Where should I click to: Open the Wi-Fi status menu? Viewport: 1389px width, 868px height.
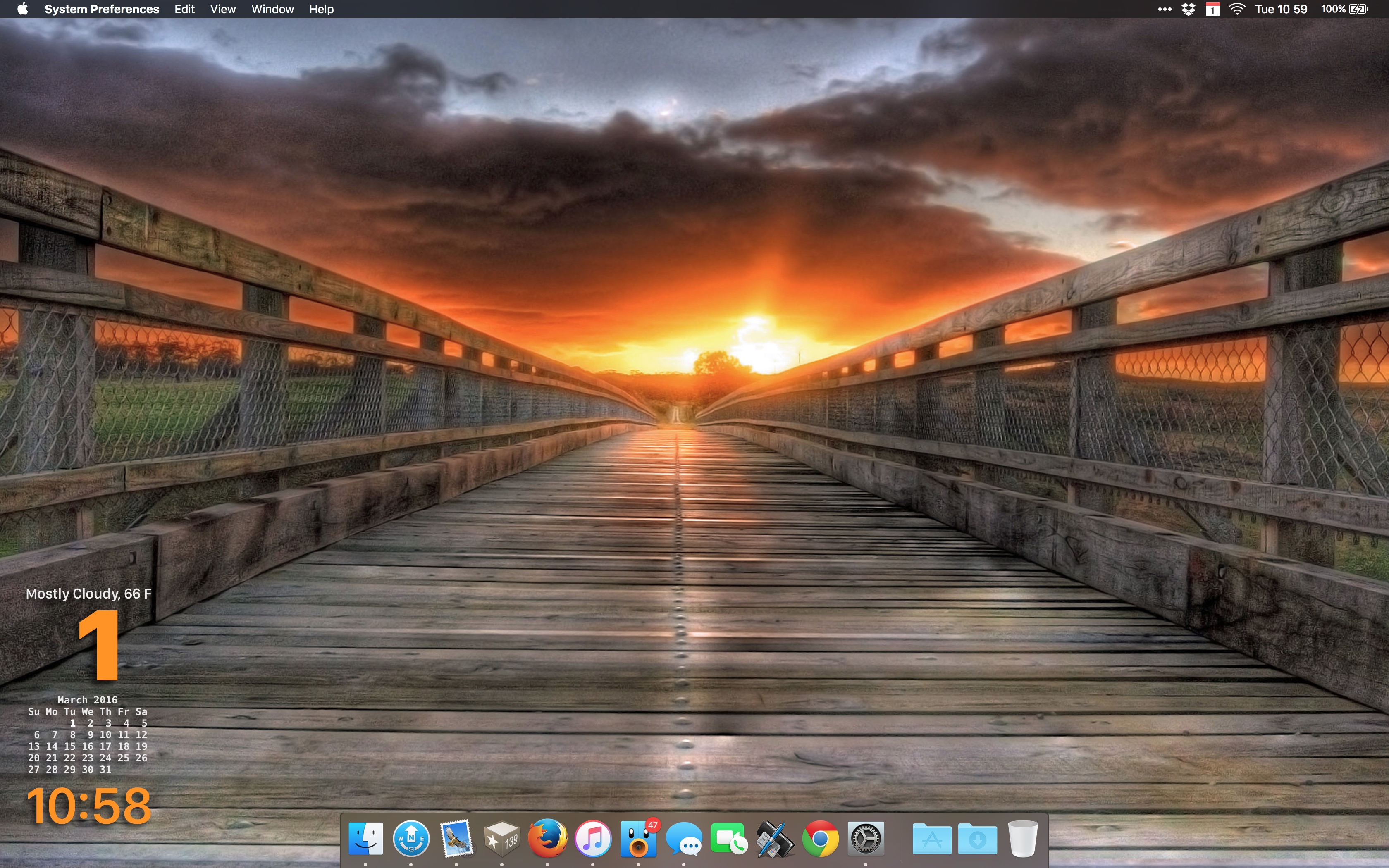pyautogui.click(x=1237, y=9)
